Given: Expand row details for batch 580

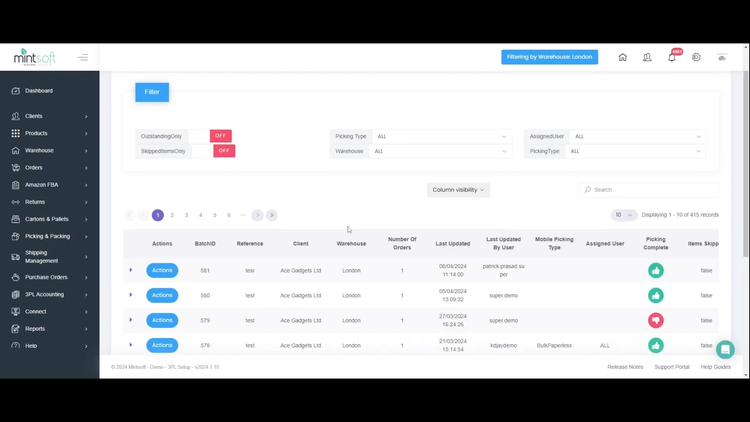Looking at the screenshot, I should [131, 295].
